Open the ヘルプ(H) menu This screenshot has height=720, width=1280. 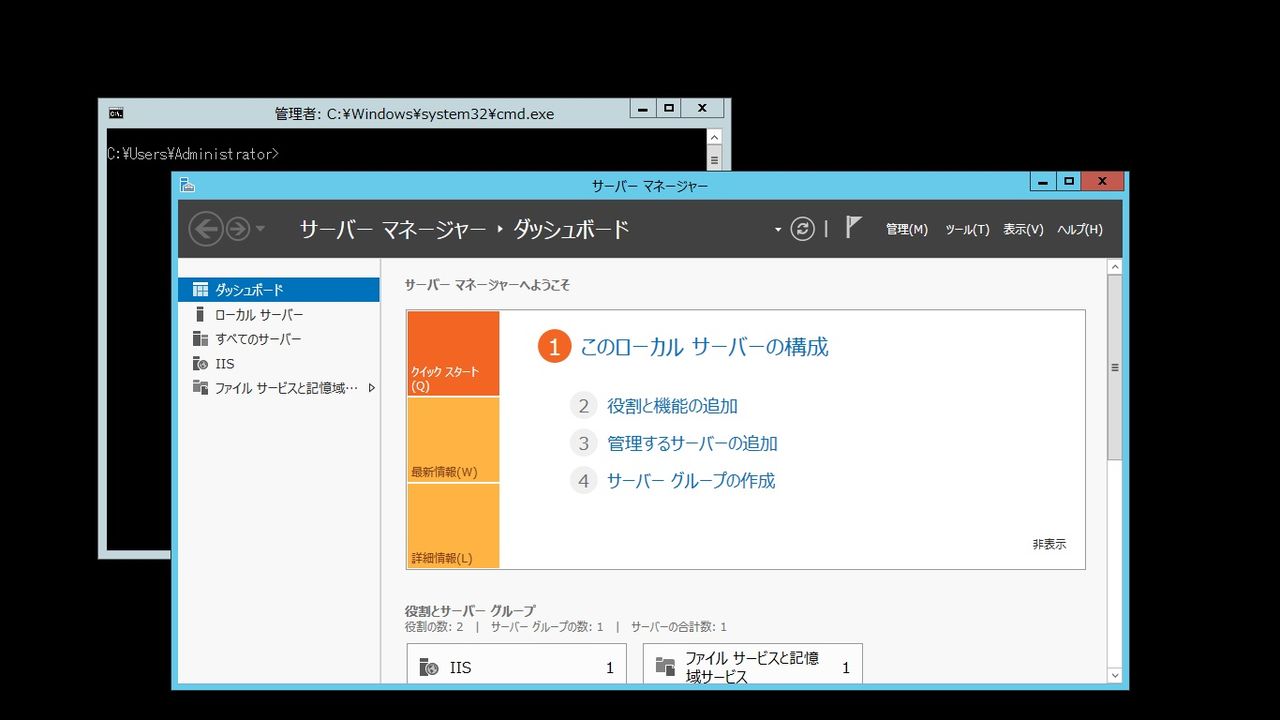1080,229
